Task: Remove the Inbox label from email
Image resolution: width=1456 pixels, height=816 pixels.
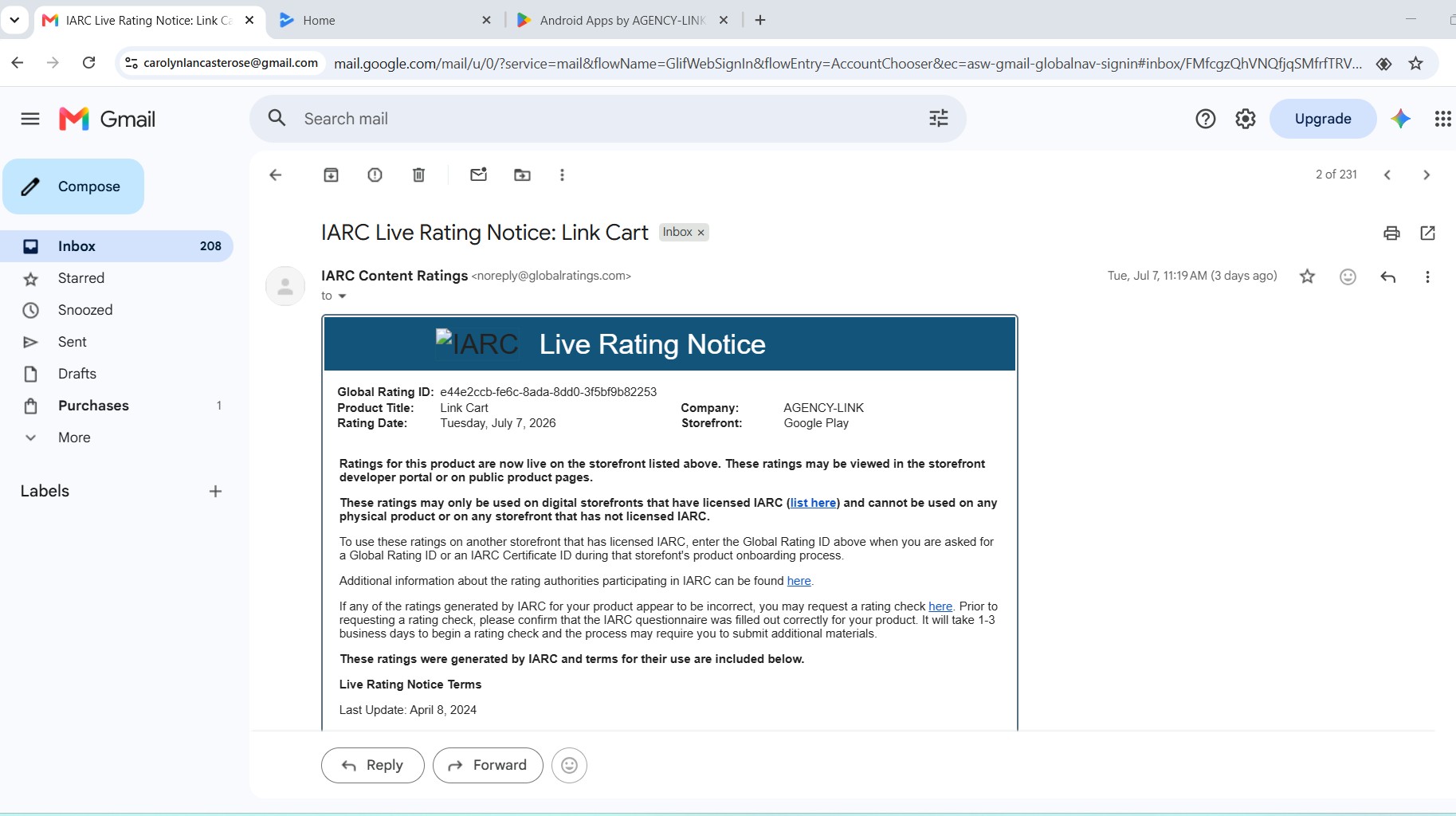Action: pyautogui.click(x=701, y=233)
